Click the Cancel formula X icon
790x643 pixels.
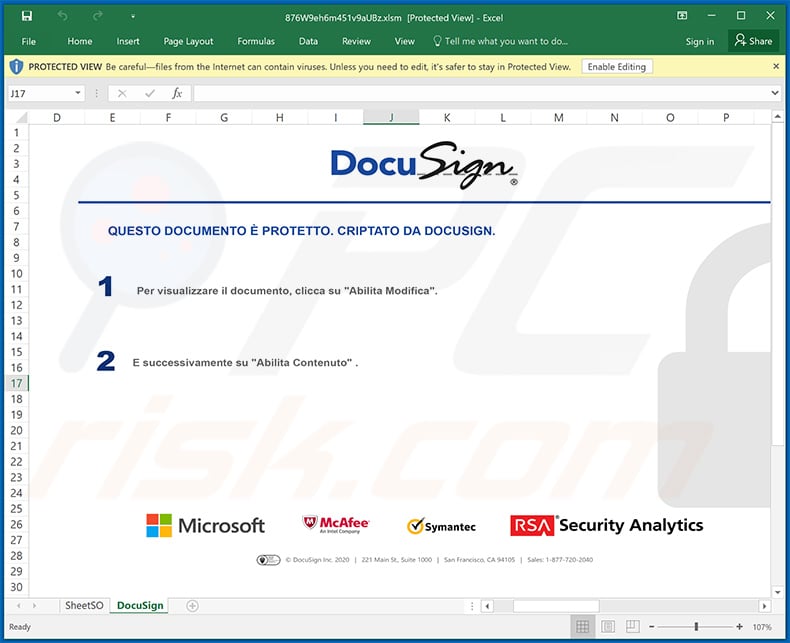tap(122, 93)
